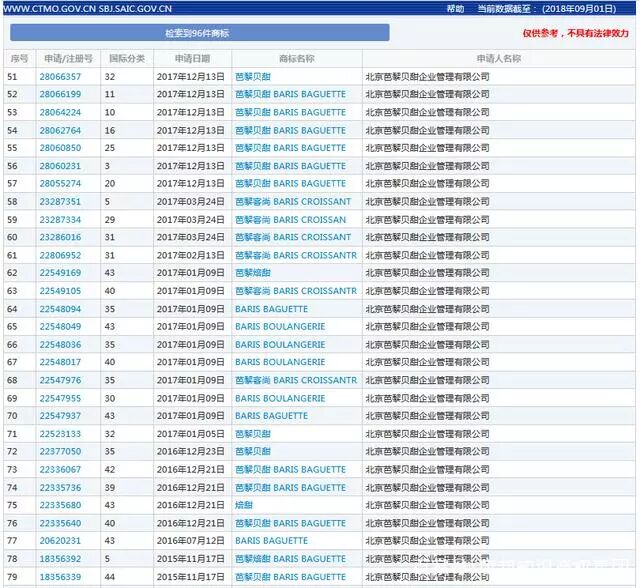This screenshot has width=640, height=588.
Task: Open registration number 22335736
Action: click(x=60, y=488)
